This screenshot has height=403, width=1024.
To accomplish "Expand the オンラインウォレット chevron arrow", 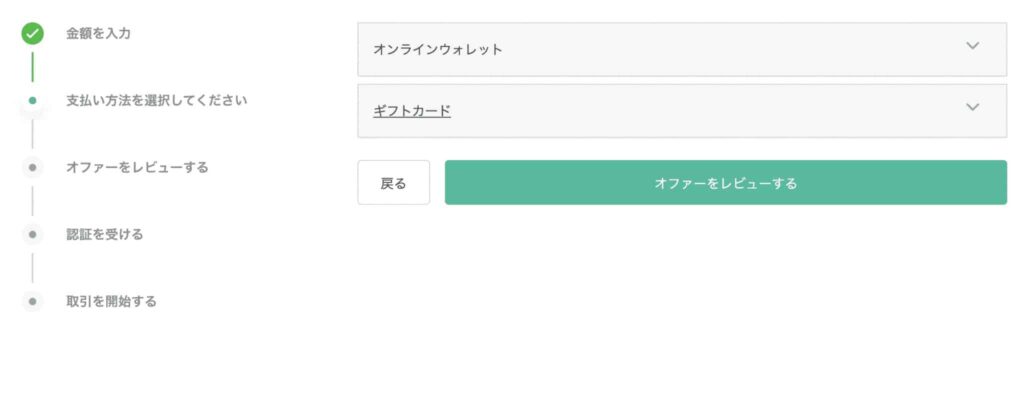I will click(x=972, y=46).
